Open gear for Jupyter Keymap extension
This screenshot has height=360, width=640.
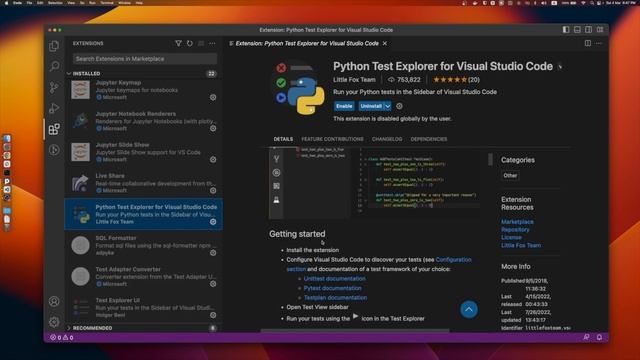[x=213, y=98]
